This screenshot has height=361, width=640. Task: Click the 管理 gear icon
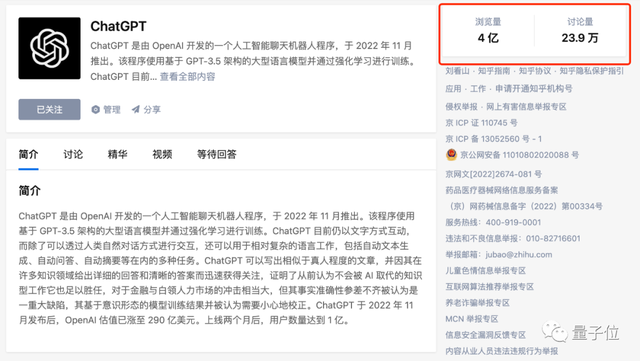(x=96, y=109)
